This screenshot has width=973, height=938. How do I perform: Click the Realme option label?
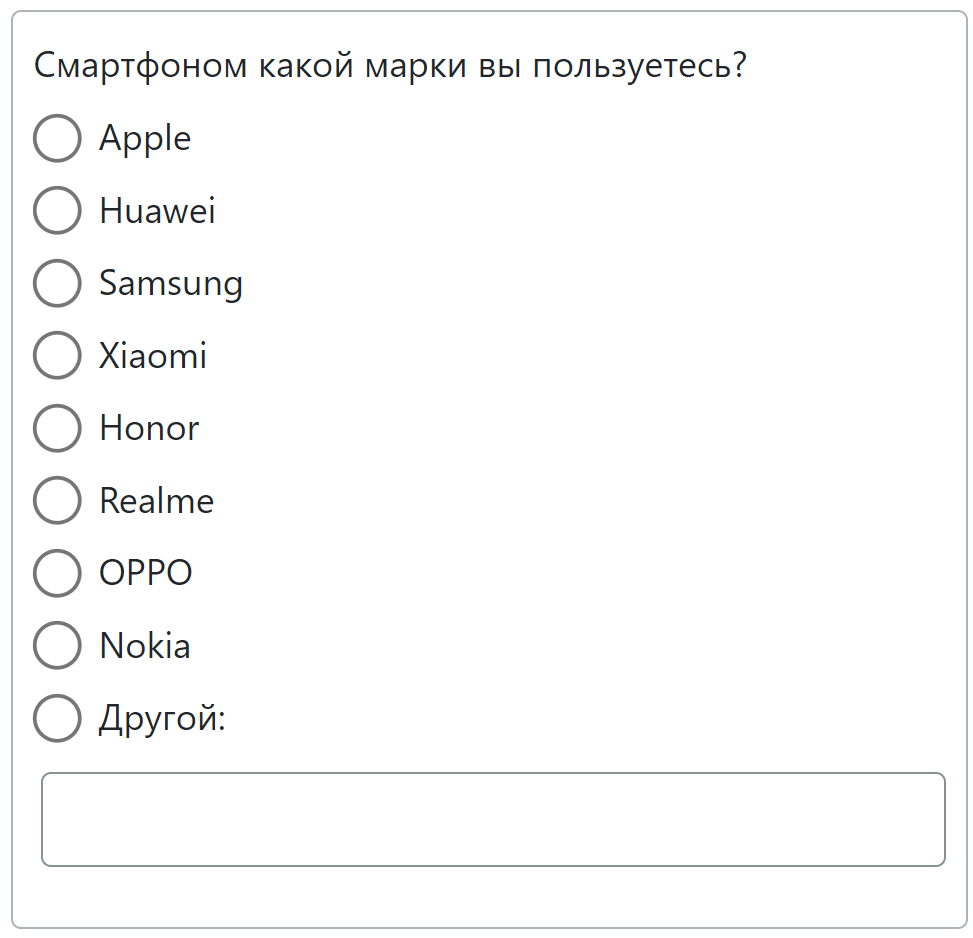pos(155,500)
